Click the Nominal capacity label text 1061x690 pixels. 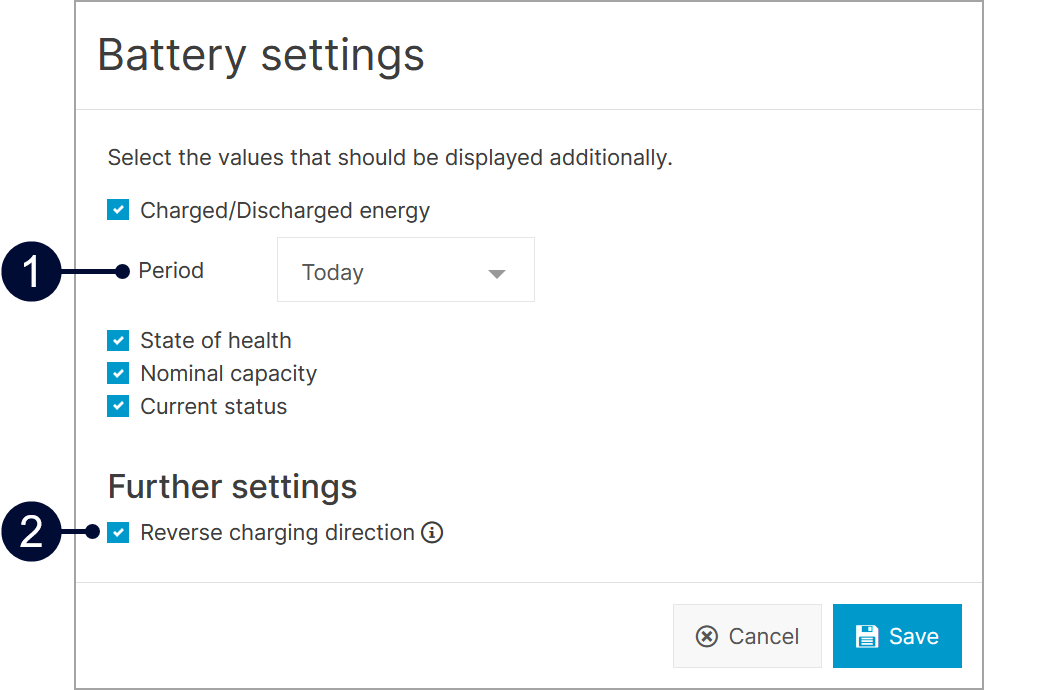[x=228, y=374]
